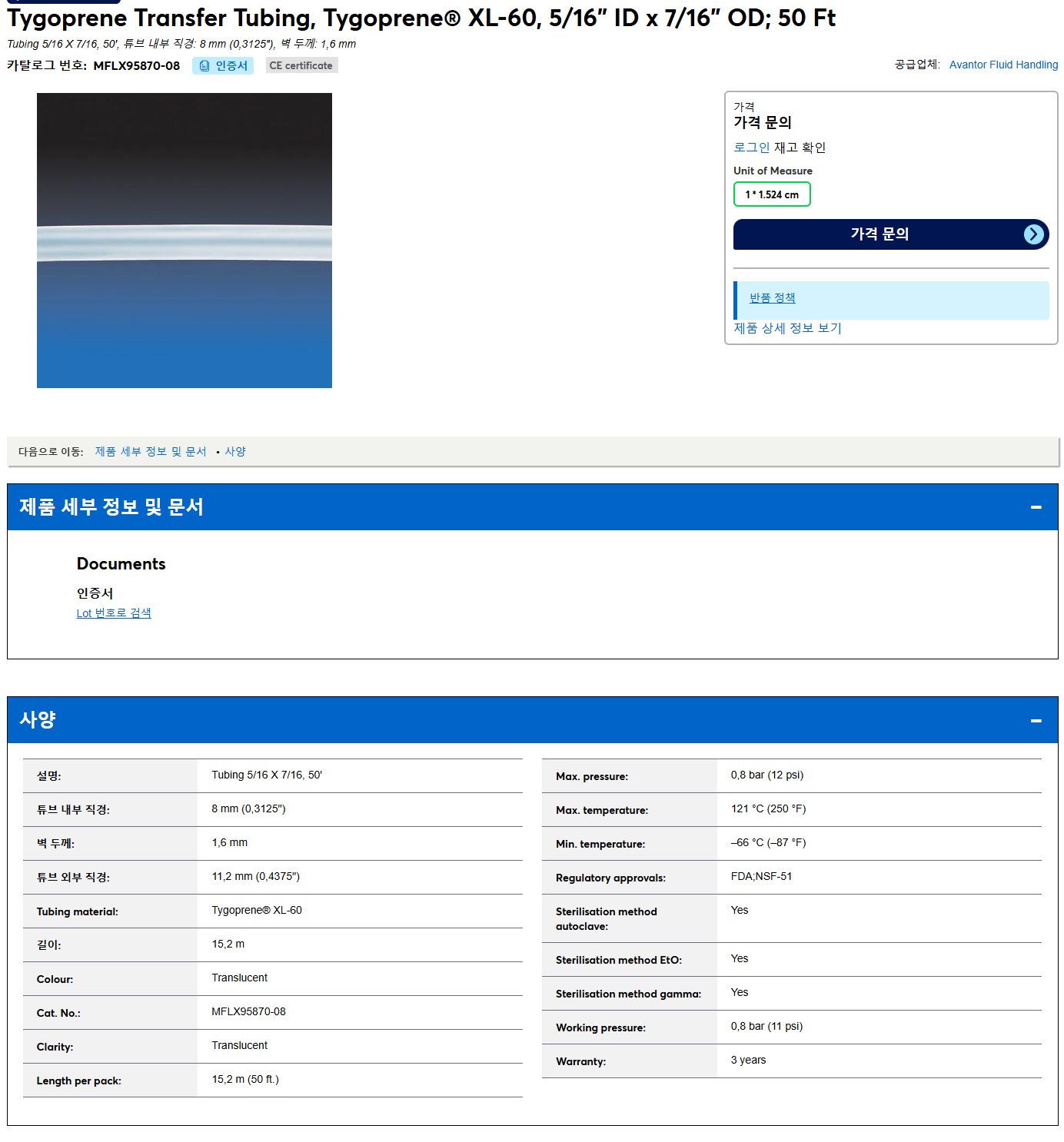Image resolution: width=1064 pixels, height=1142 pixels.
Task: Click the 가격 문의 price inquiry button
Action: point(891,234)
